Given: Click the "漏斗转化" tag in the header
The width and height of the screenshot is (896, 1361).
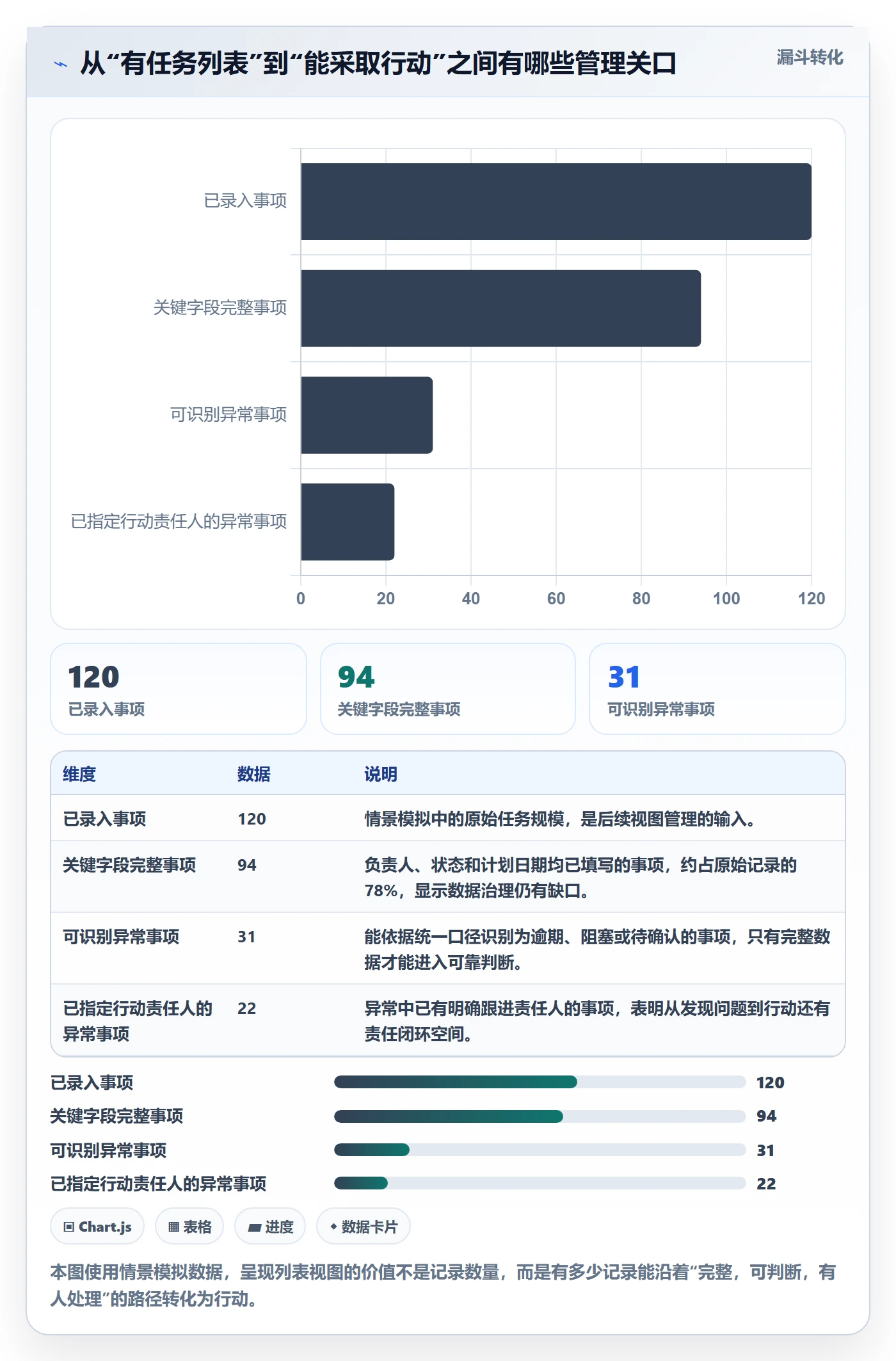Looking at the screenshot, I should (x=810, y=58).
